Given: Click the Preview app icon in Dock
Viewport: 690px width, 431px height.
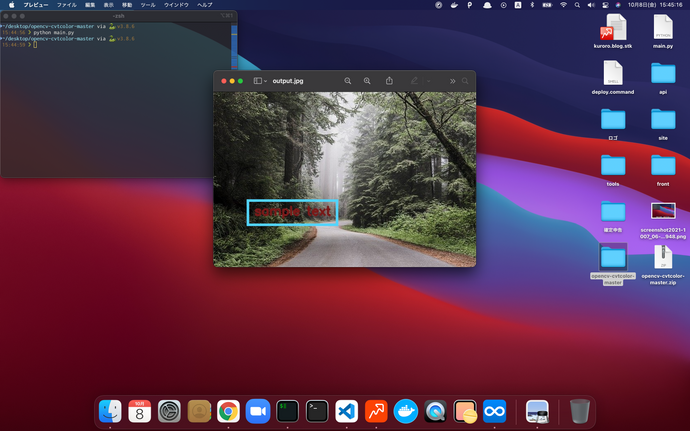Looking at the screenshot, I should pyautogui.click(x=537, y=411).
